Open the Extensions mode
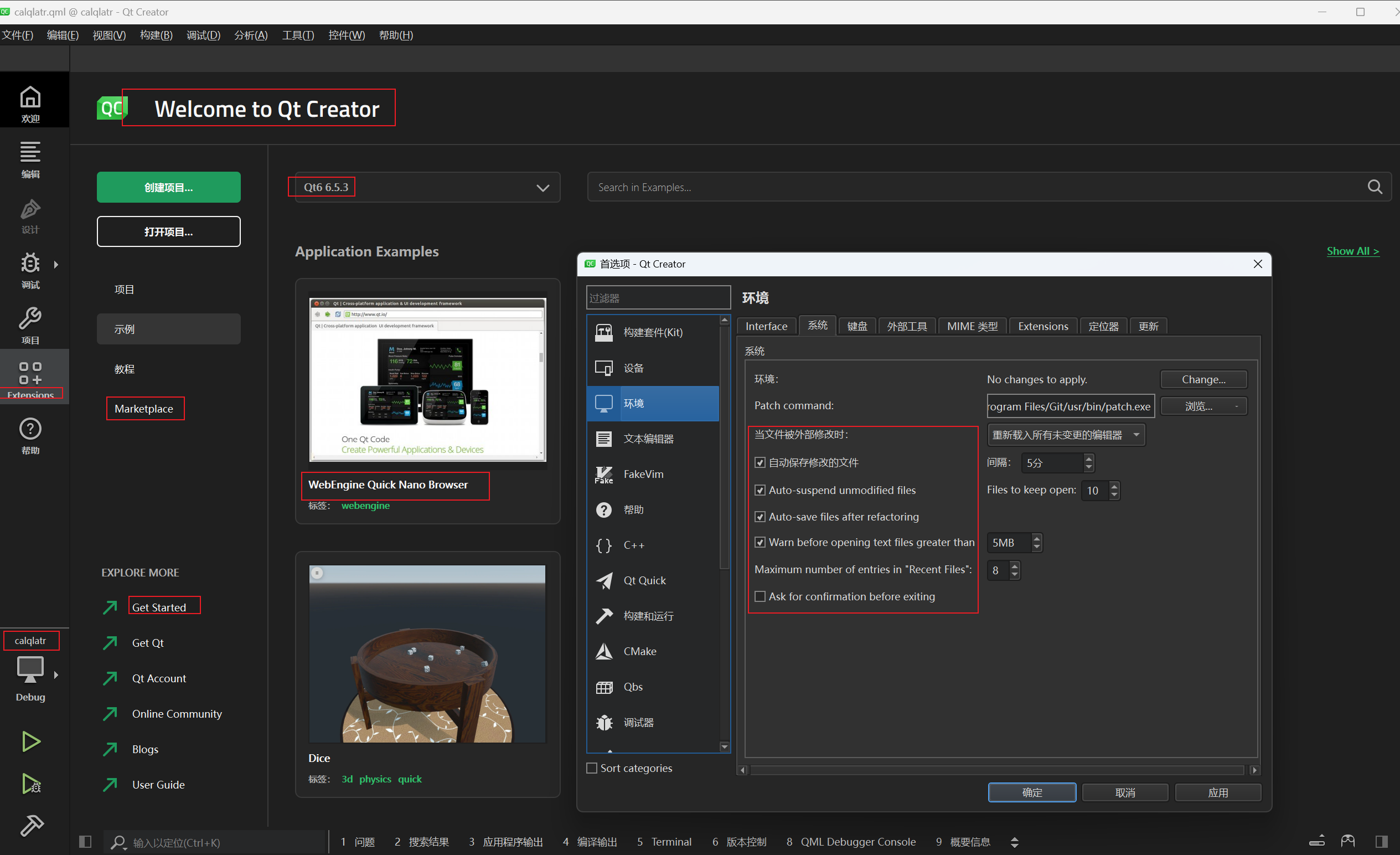The height and width of the screenshot is (855, 1400). (30, 378)
